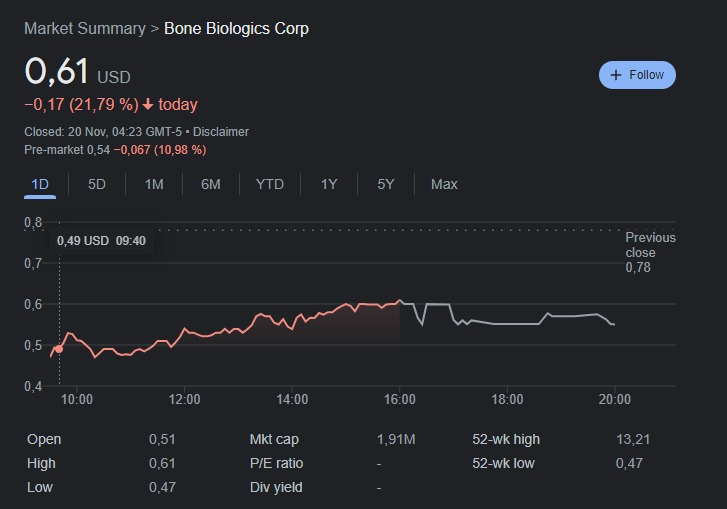Image resolution: width=727 pixels, height=509 pixels.
Task: Click the Div yield label
Action: (276, 487)
